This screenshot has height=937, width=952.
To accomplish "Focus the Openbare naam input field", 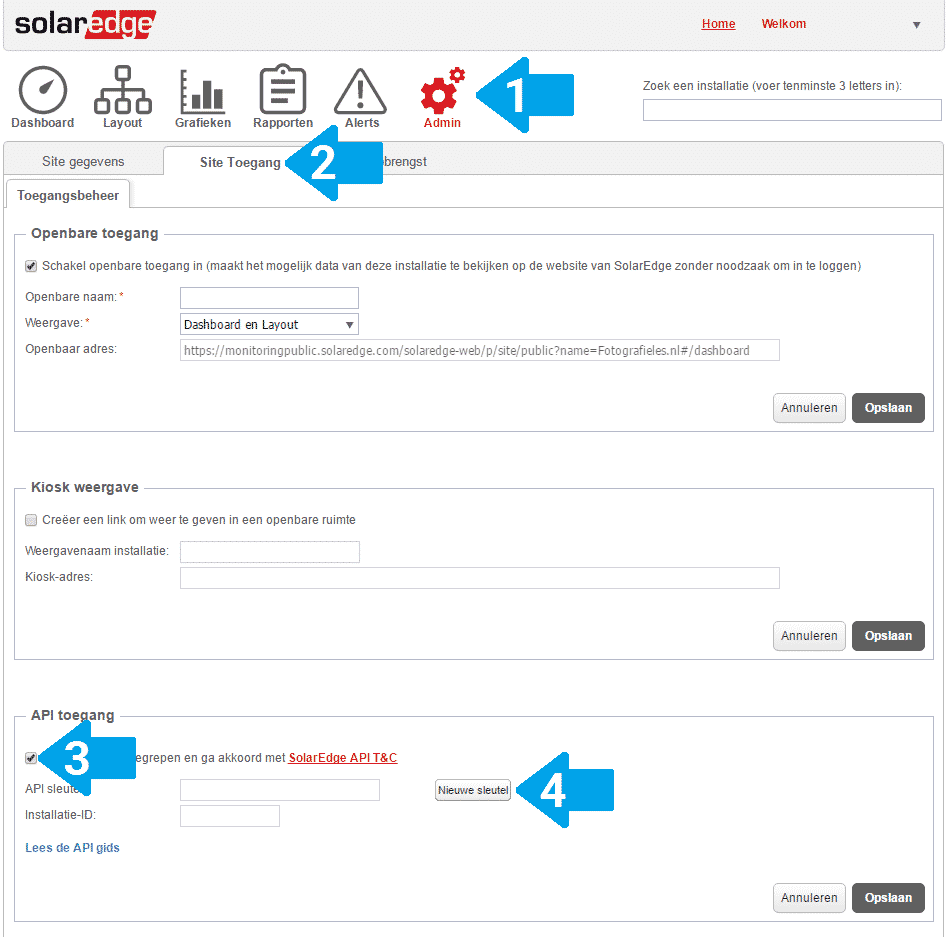I will (x=269, y=298).
